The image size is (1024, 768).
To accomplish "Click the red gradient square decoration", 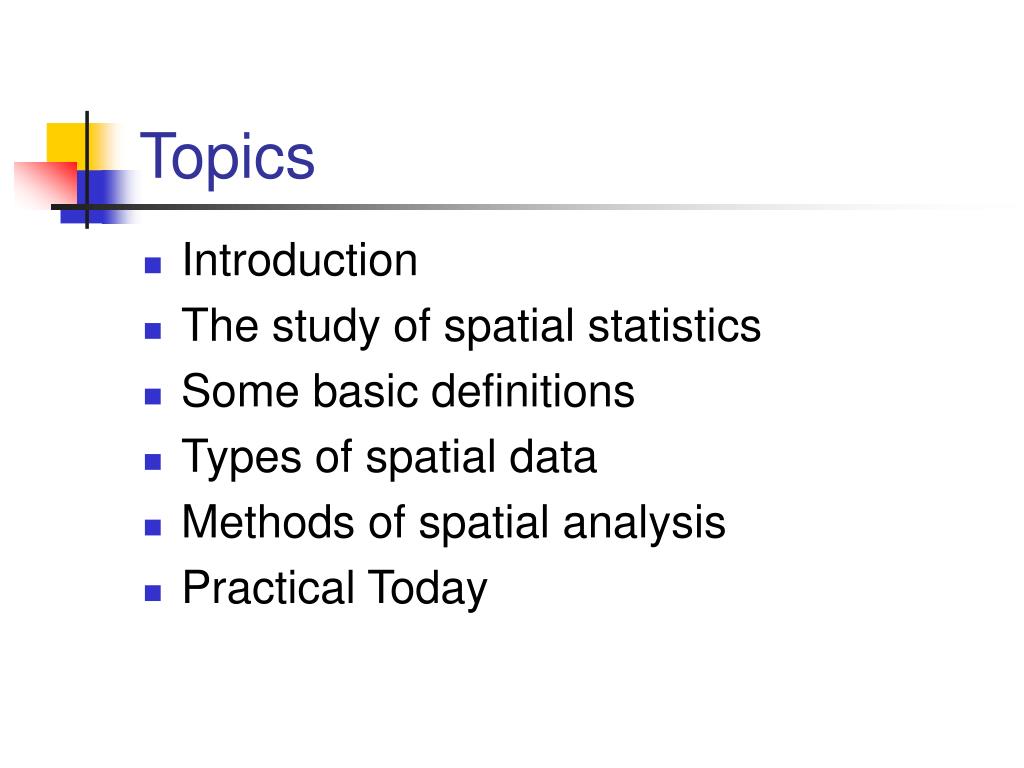I will coord(46,183).
